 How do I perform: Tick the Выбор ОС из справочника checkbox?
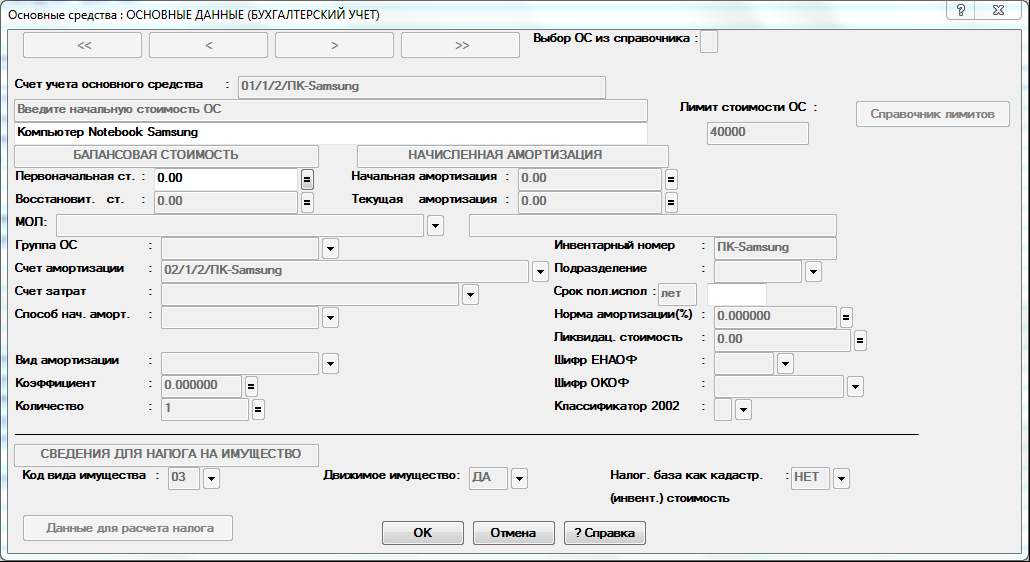[709, 41]
